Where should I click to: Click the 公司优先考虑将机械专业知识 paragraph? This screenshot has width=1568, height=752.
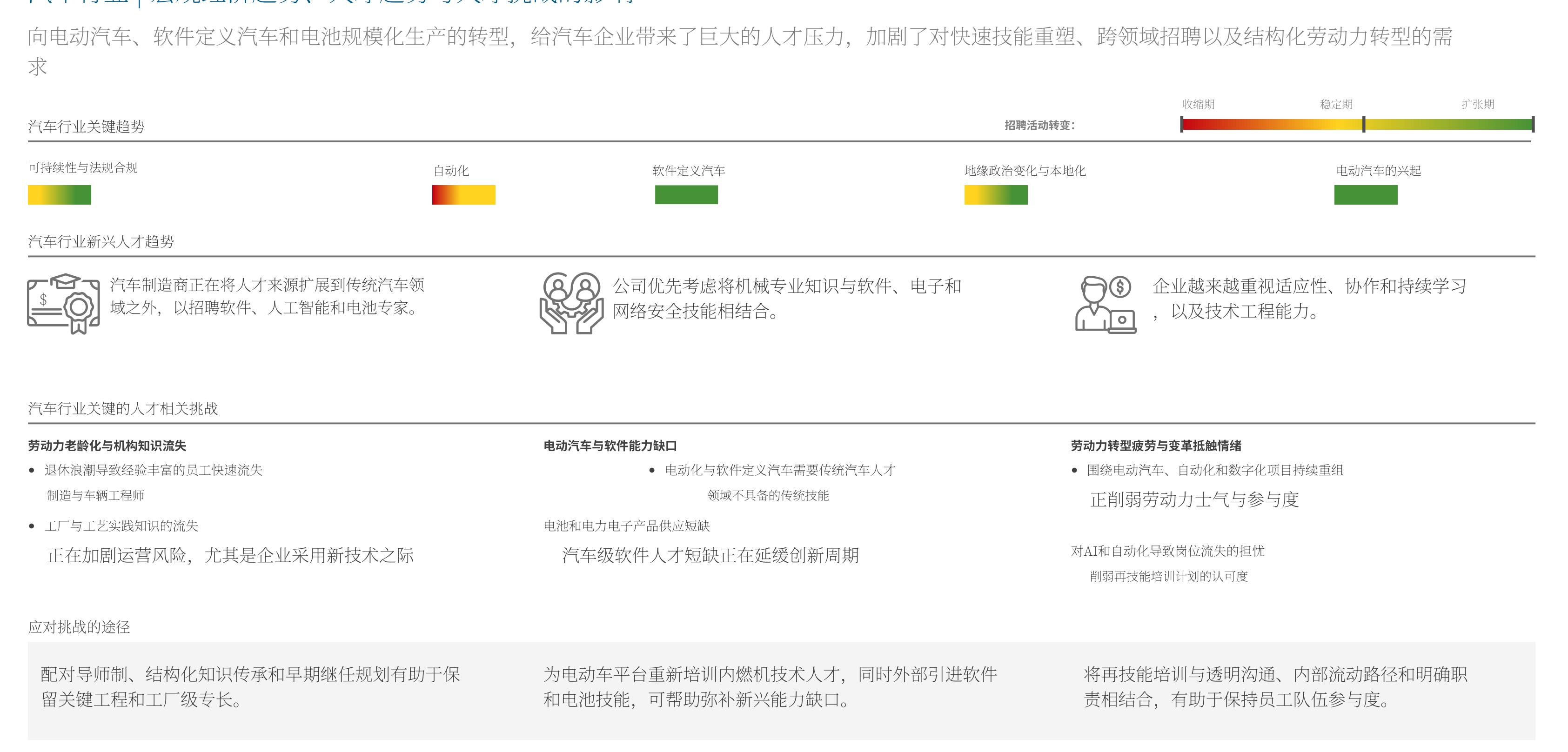tap(787, 299)
